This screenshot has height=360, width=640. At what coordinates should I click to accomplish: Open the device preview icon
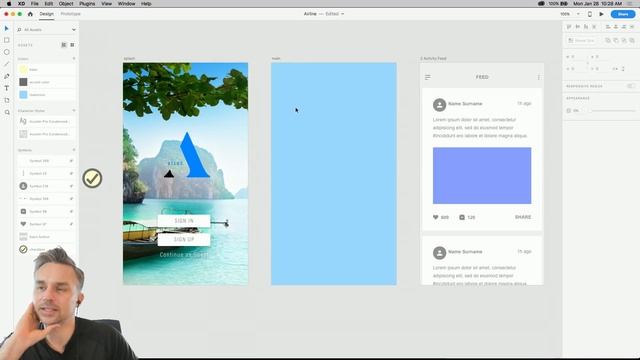point(589,14)
